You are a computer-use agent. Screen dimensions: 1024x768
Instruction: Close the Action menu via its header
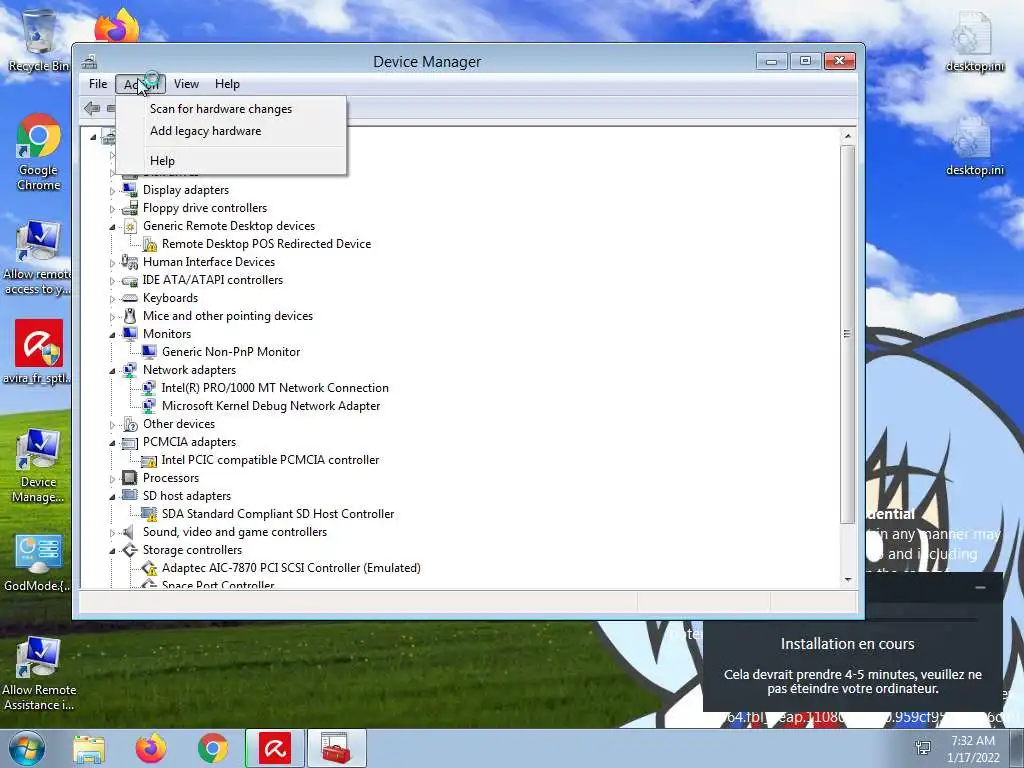[140, 84]
